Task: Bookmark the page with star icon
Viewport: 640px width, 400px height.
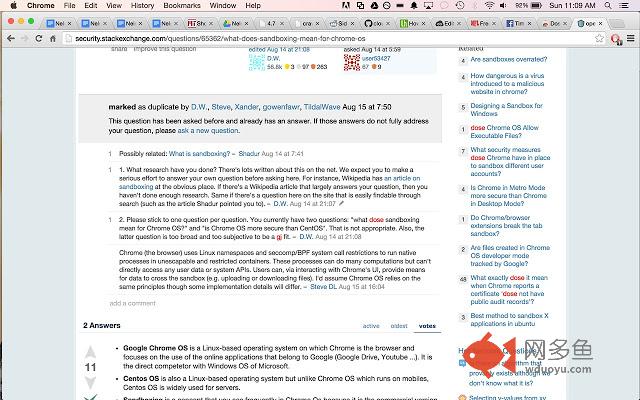Action: 599,38
